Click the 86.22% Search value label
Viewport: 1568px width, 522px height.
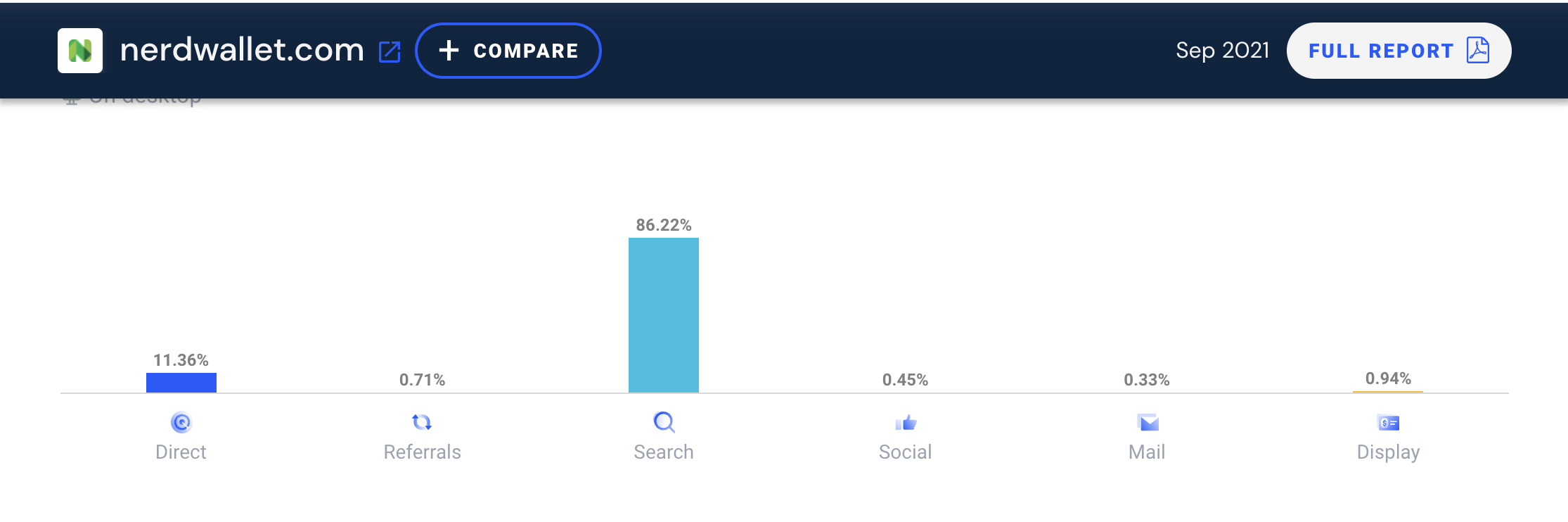(664, 225)
